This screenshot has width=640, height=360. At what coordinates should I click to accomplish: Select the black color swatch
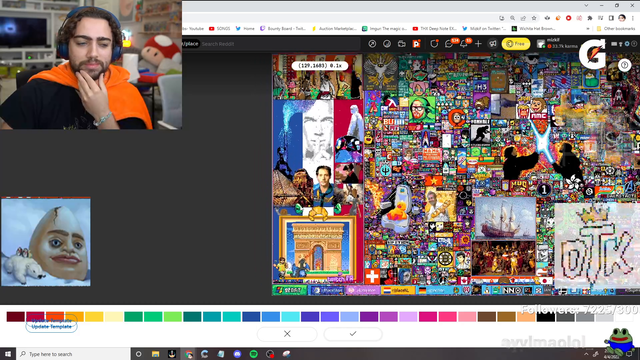click(x=546, y=316)
